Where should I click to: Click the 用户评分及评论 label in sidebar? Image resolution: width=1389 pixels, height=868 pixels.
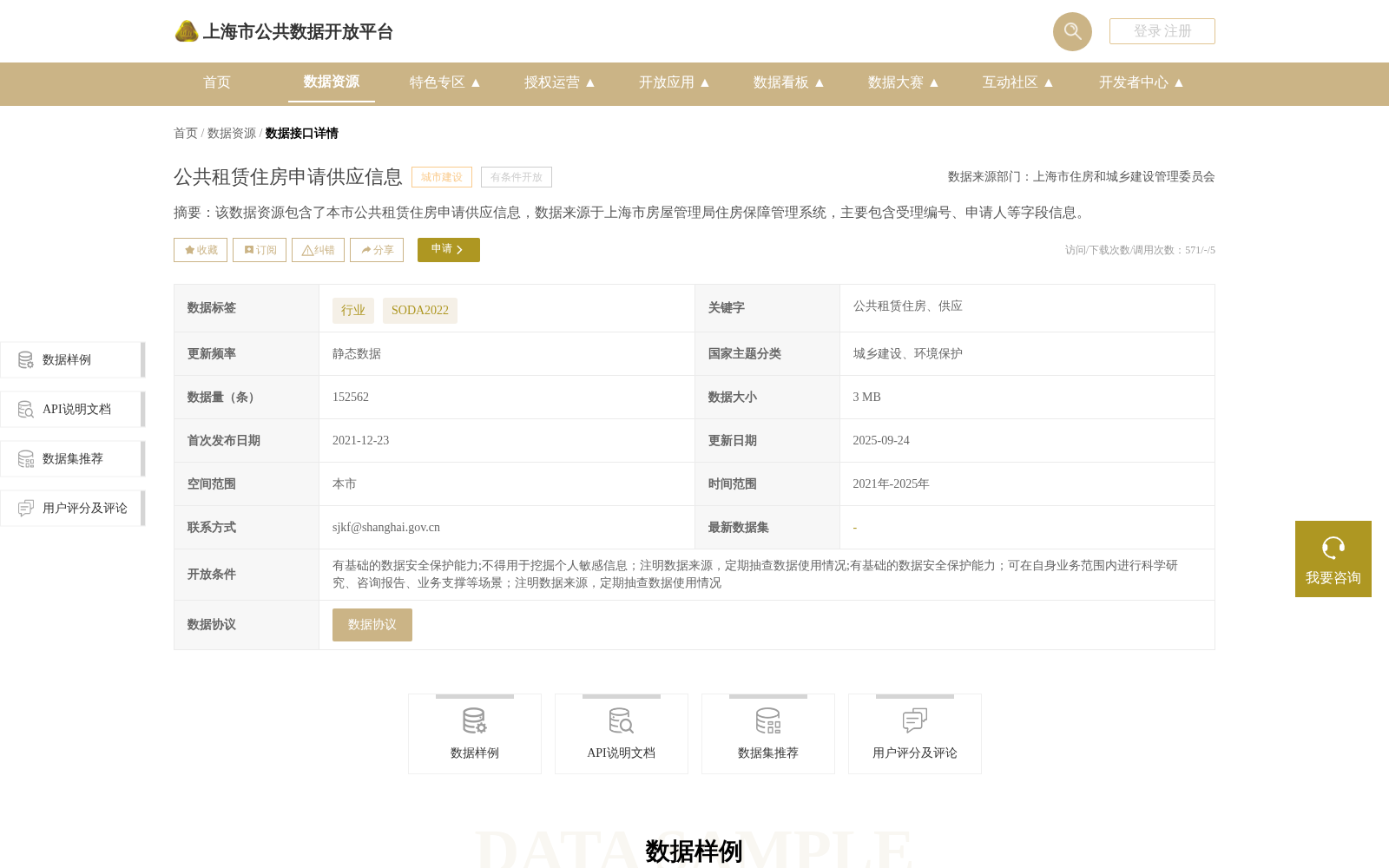click(x=85, y=509)
